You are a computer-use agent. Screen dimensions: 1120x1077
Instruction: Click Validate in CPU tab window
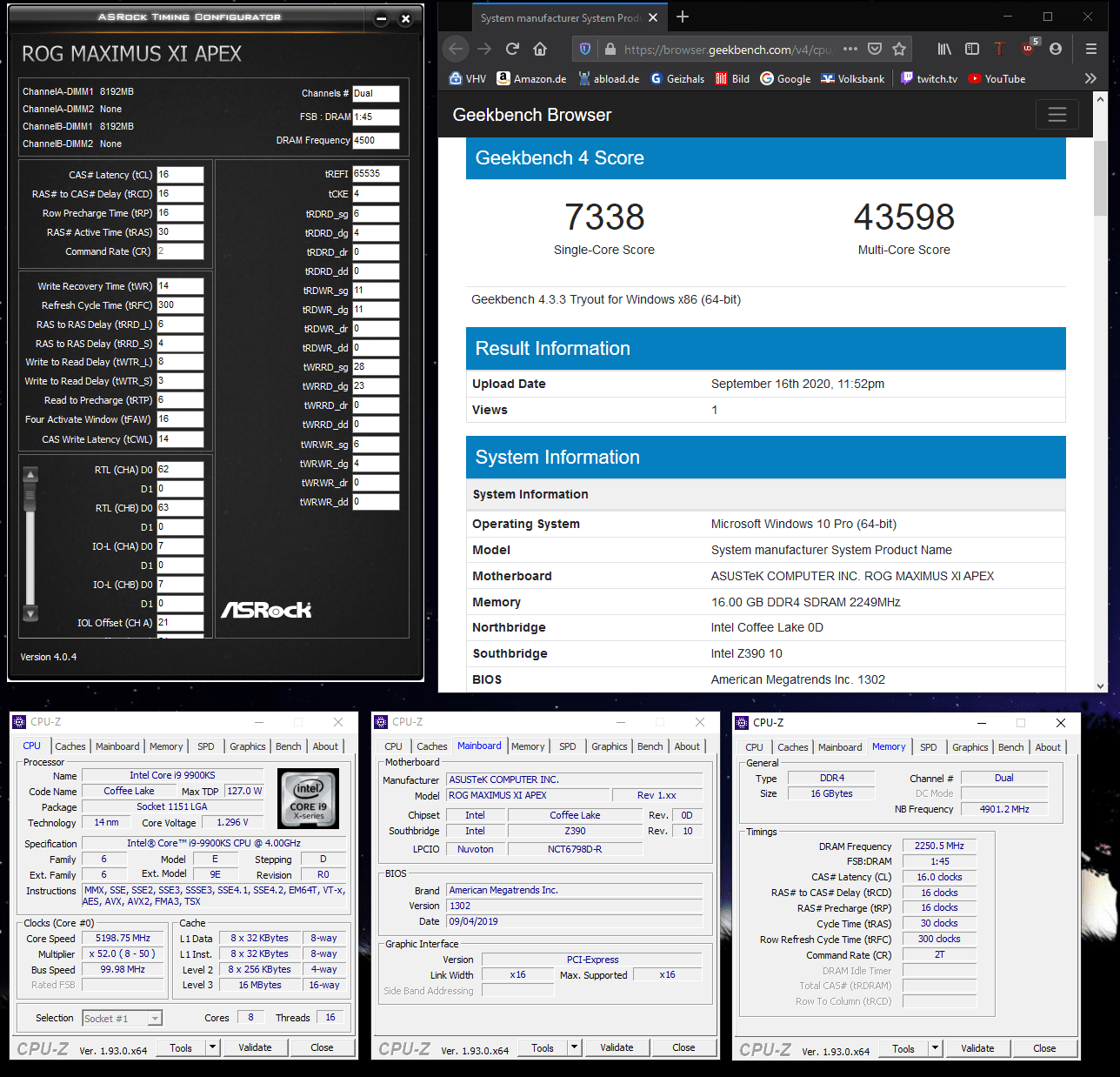pyautogui.click(x=256, y=1047)
